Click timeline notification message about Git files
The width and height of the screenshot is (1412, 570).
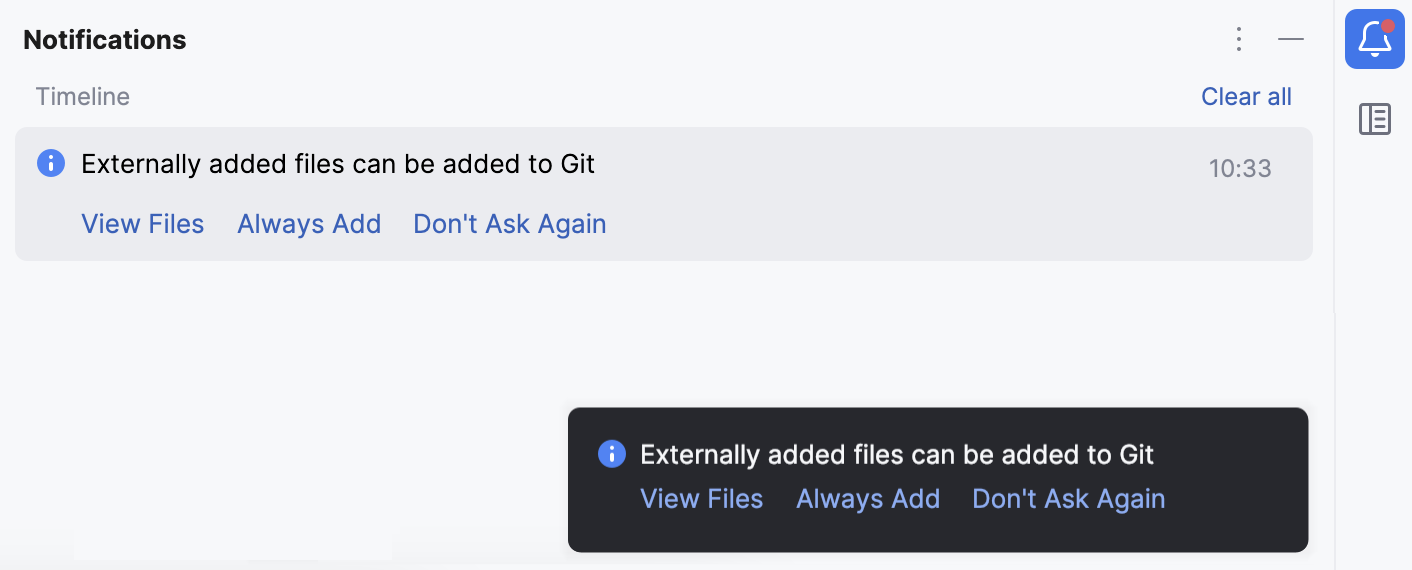coord(338,164)
